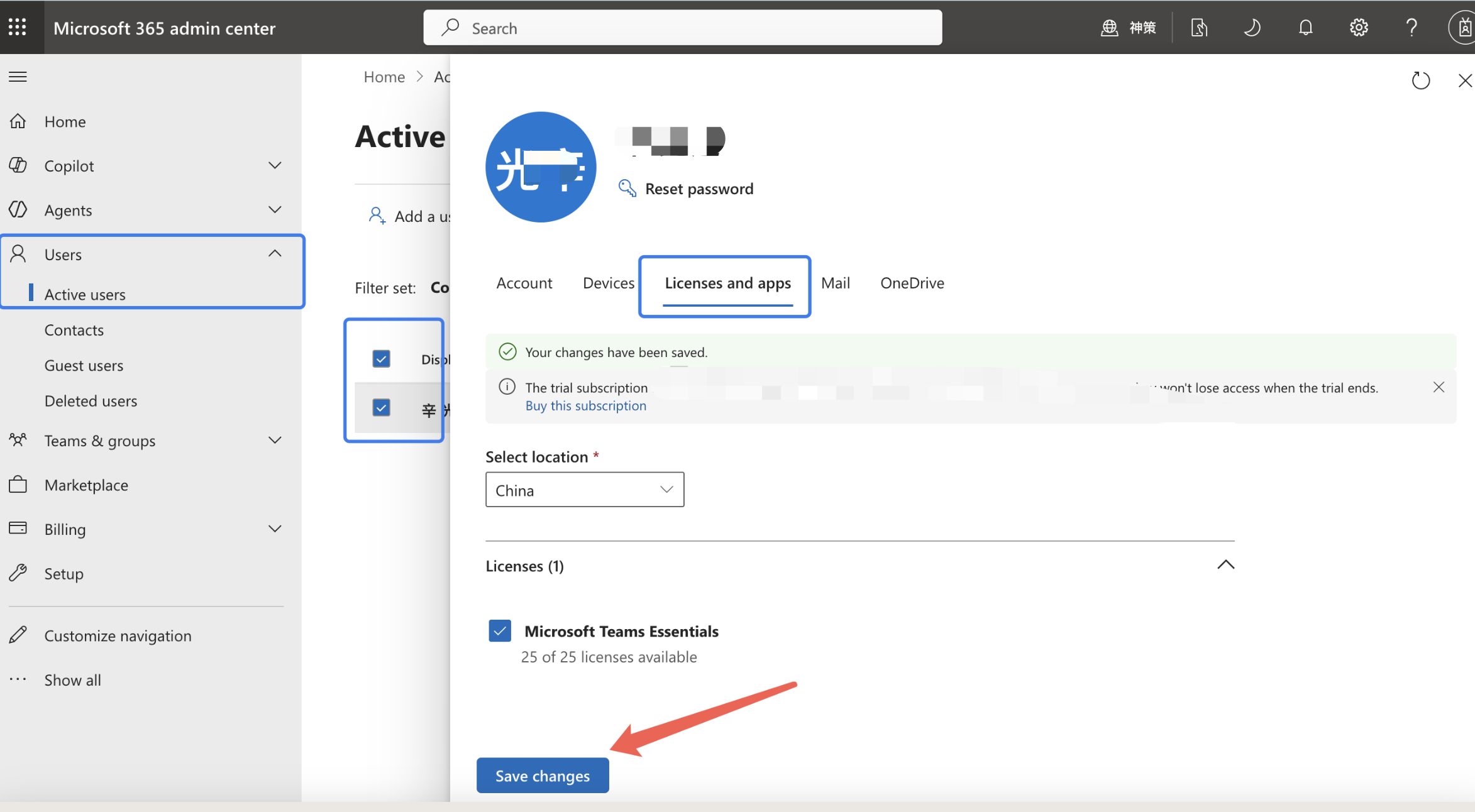
Task: Open the Licenses and apps tab
Action: (727, 284)
